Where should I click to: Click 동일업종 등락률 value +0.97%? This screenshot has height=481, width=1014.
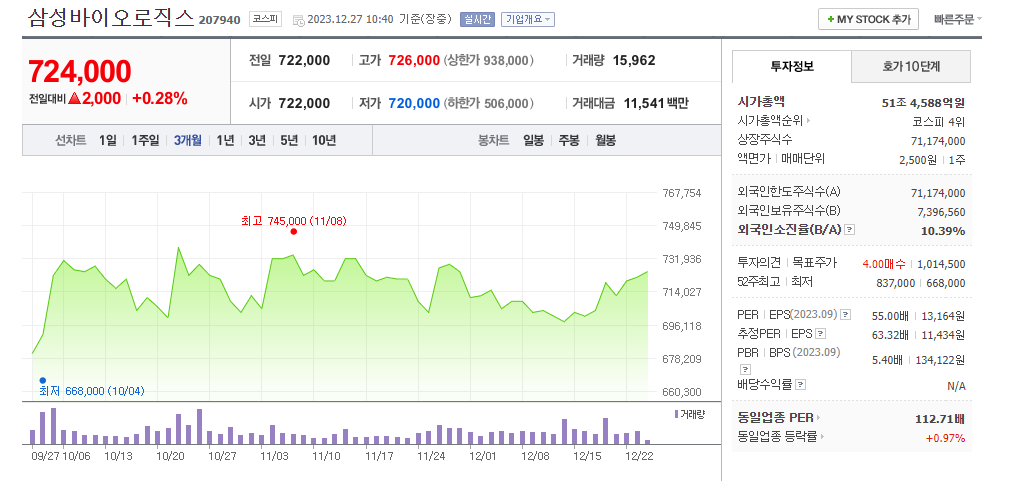[945, 438]
